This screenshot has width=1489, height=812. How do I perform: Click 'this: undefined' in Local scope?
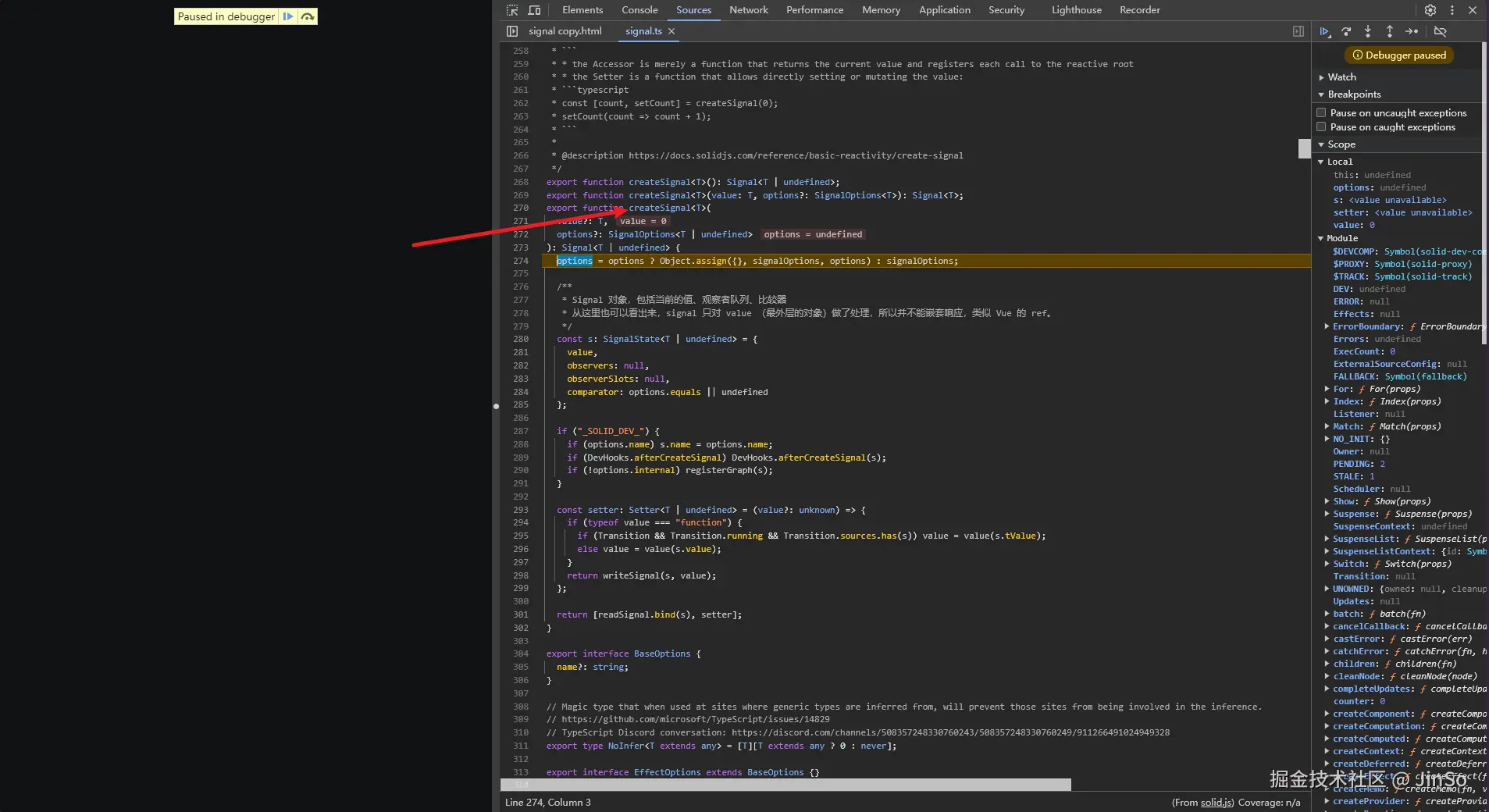1372,175
